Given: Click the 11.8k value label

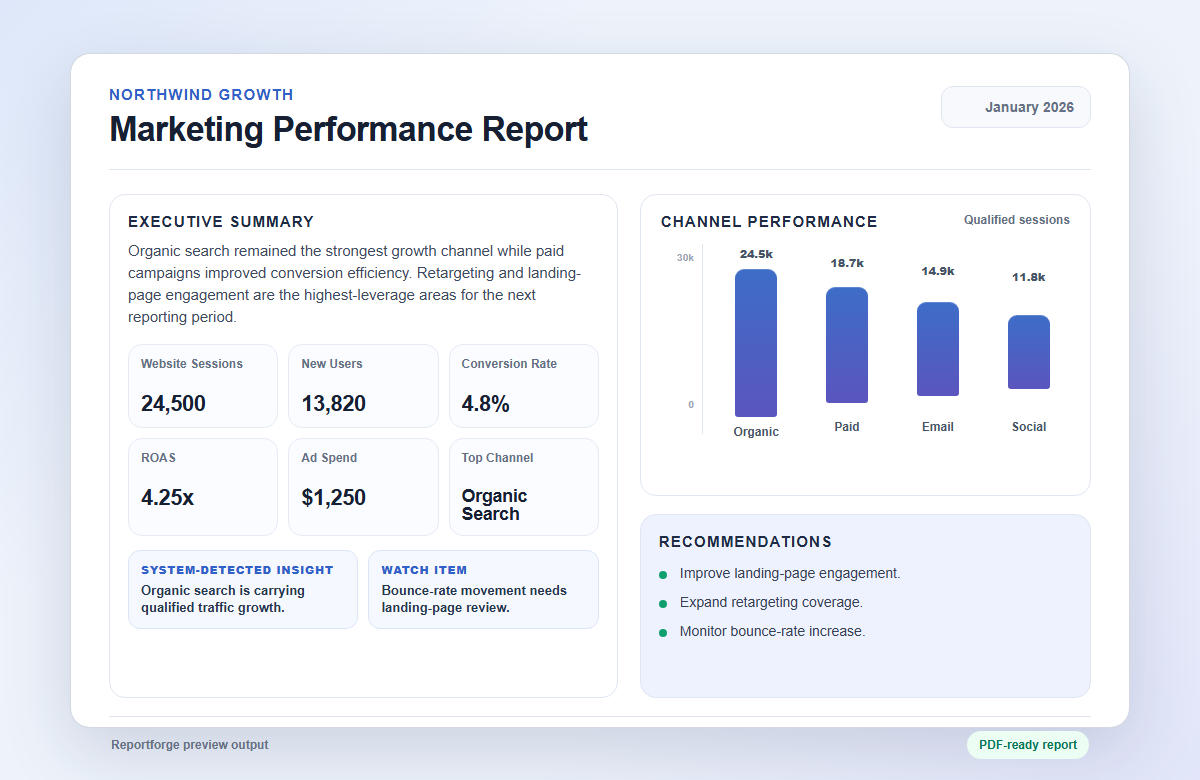Looking at the screenshot, I should (1029, 277).
